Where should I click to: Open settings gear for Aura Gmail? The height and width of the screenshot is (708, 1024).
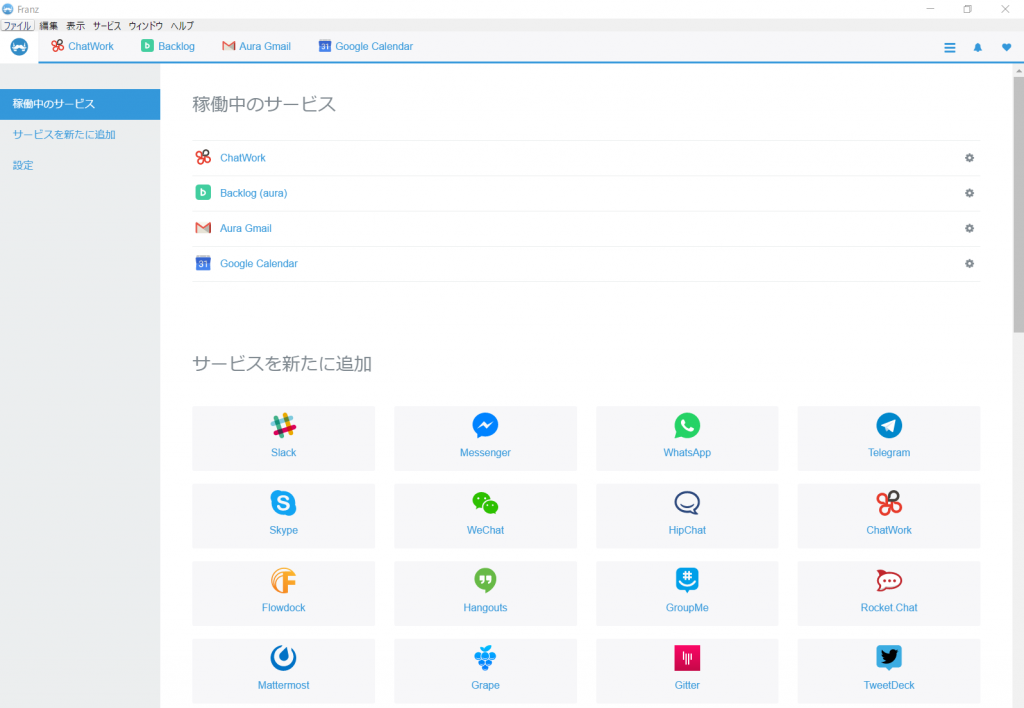[x=969, y=229]
